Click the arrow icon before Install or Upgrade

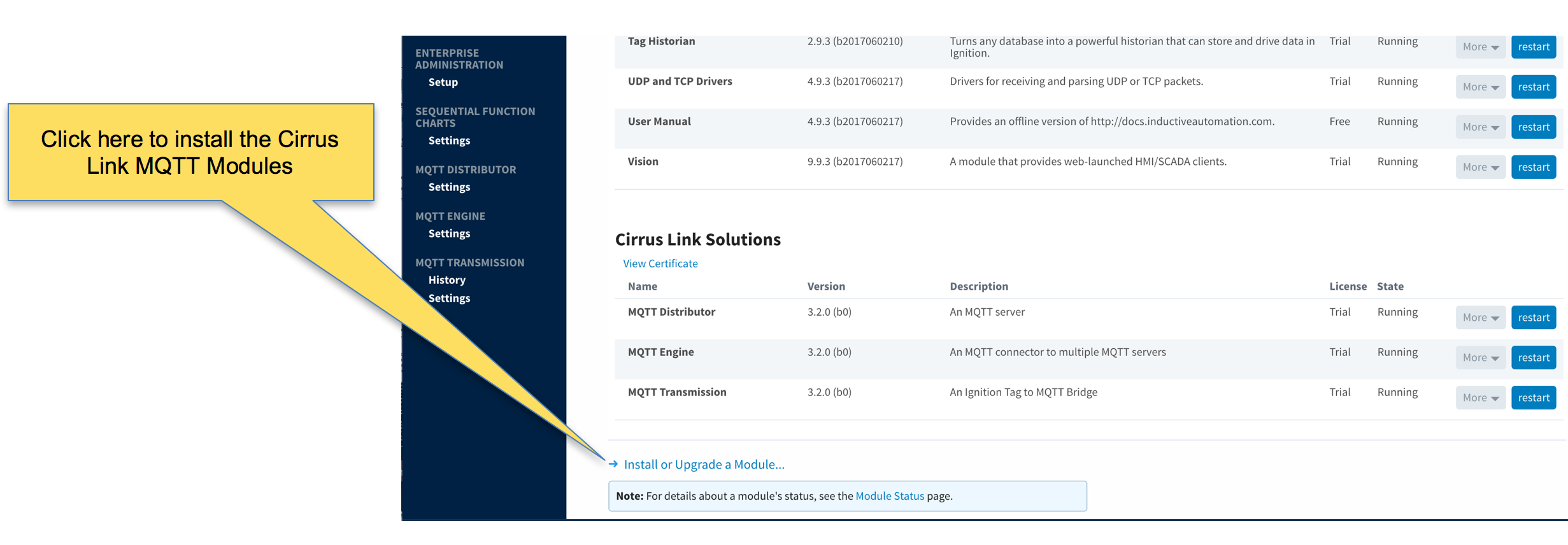613,464
